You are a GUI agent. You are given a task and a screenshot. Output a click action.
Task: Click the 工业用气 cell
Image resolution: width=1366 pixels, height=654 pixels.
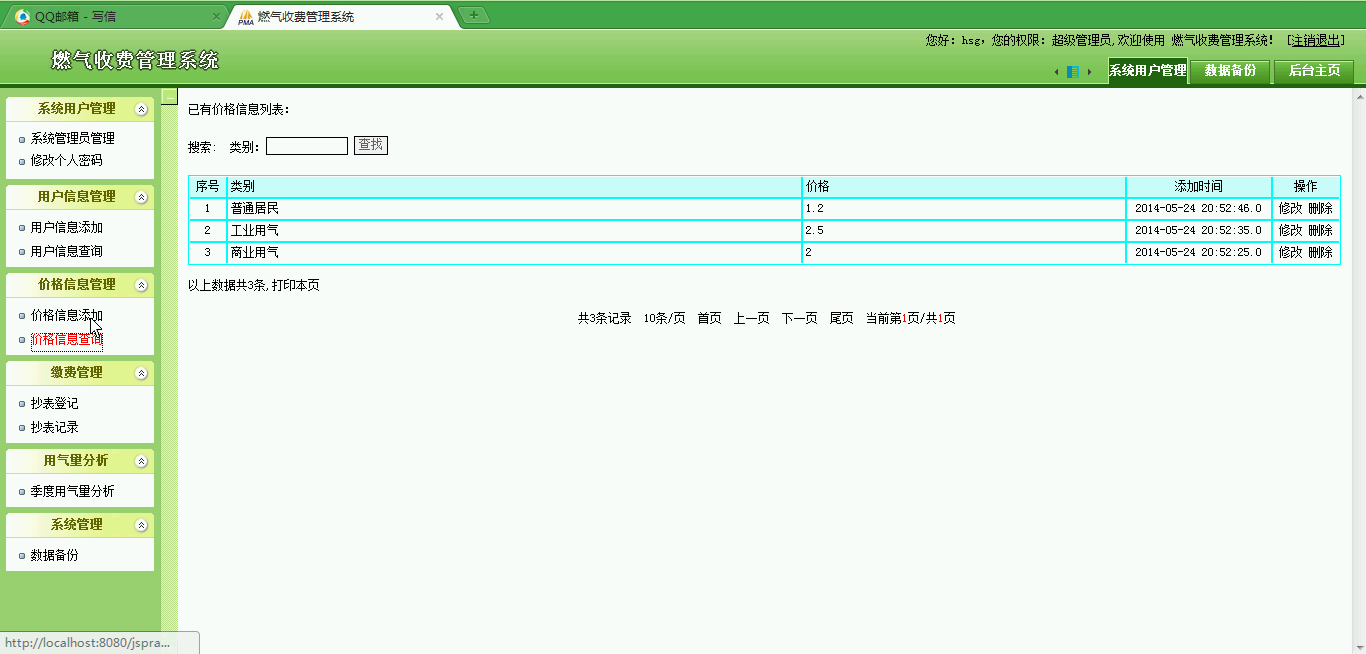click(514, 231)
